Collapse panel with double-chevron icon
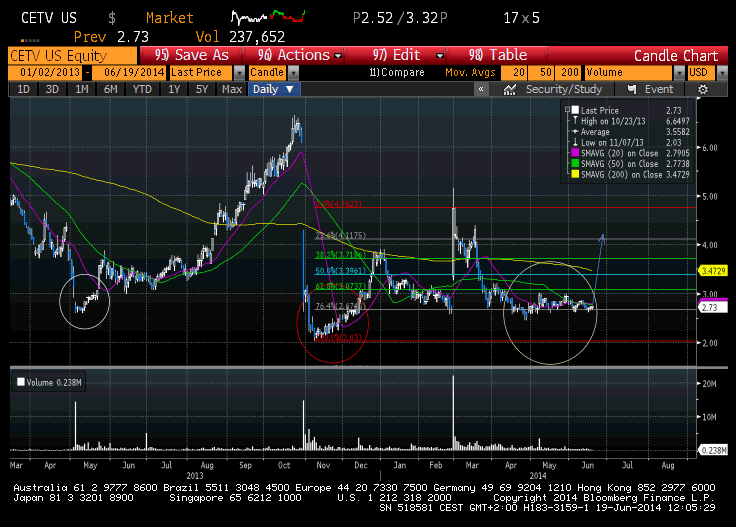The height and width of the screenshot is (527, 736). 481,89
